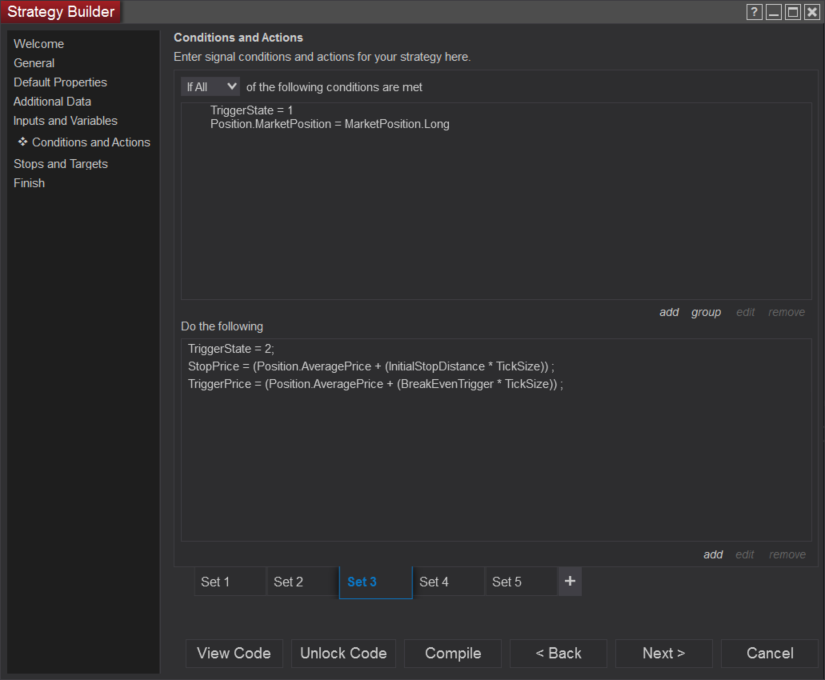Viewport: 825px width, 680px height.
Task: Select the TriggerState = 1 condition row
Action: (252, 110)
